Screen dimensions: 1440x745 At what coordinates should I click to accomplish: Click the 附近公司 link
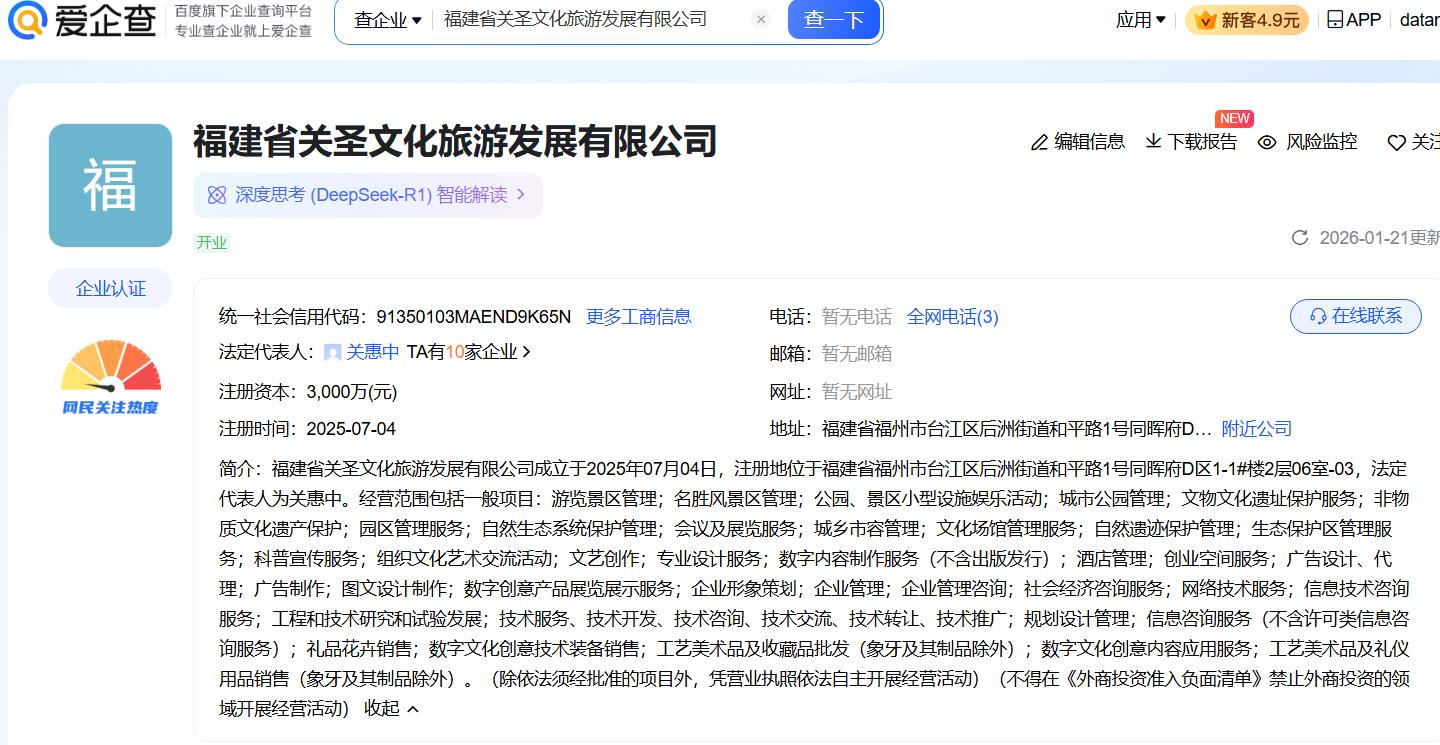click(x=1256, y=429)
